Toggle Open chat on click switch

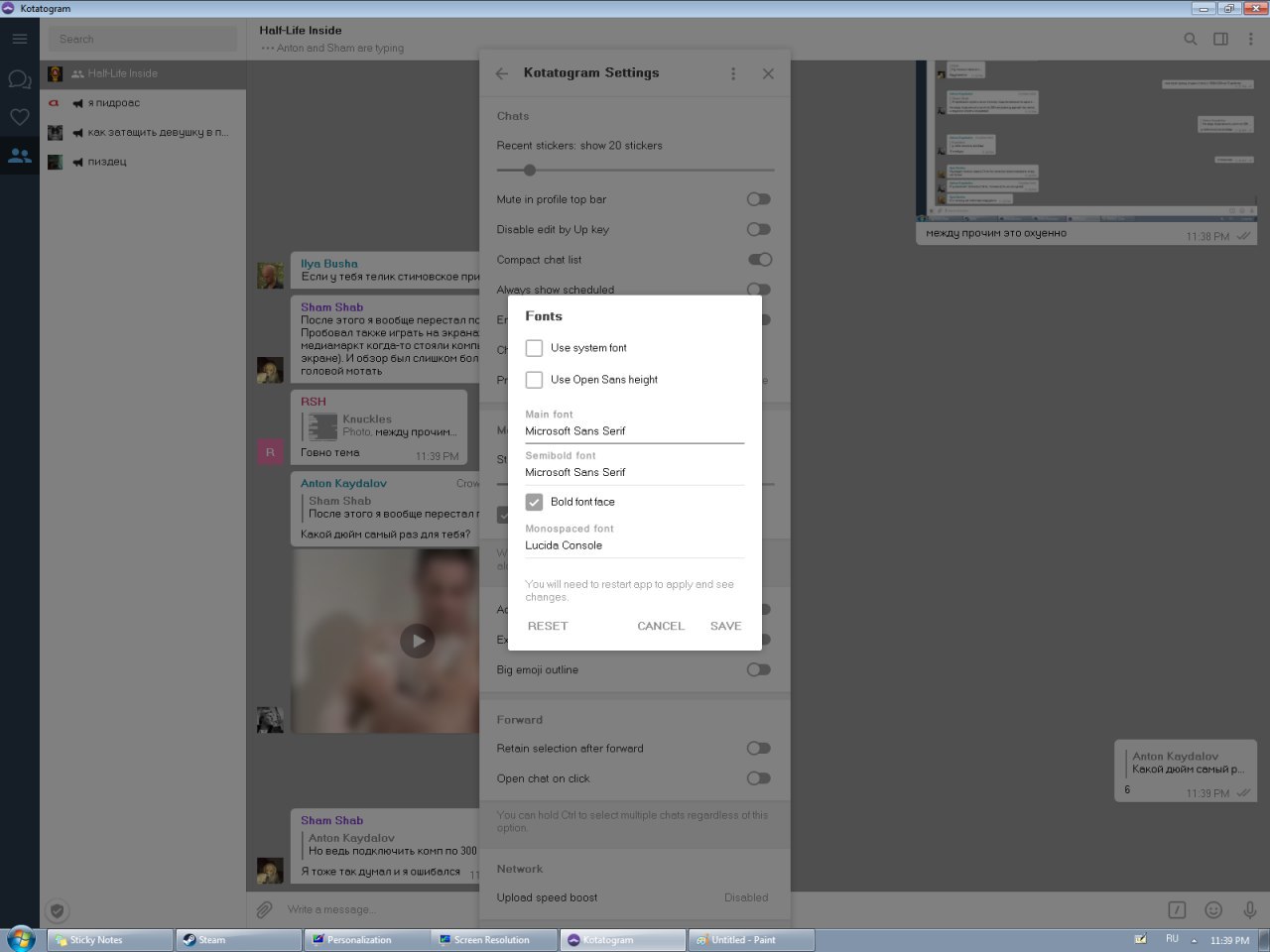[x=759, y=778]
